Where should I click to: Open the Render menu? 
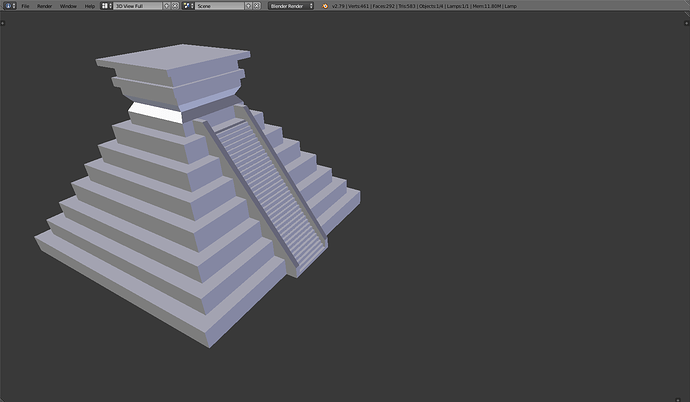pos(44,6)
